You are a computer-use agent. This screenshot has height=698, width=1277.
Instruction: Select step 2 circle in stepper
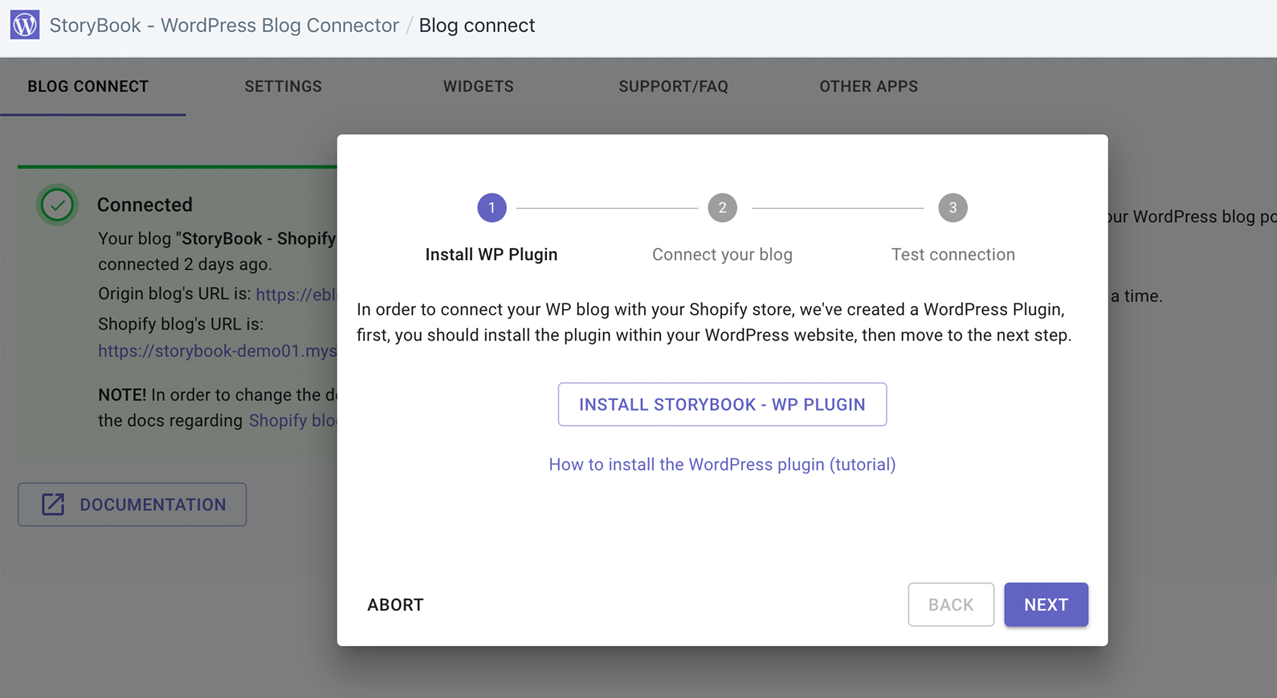(x=722, y=208)
